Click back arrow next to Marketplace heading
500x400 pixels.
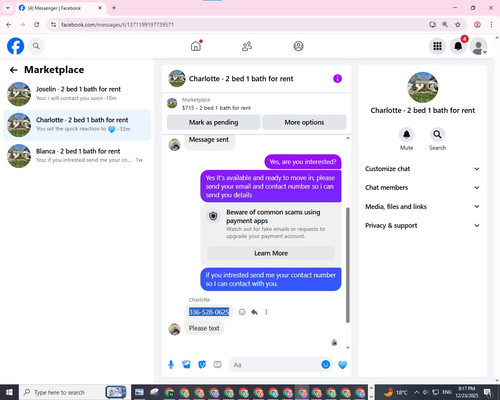point(14,70)
